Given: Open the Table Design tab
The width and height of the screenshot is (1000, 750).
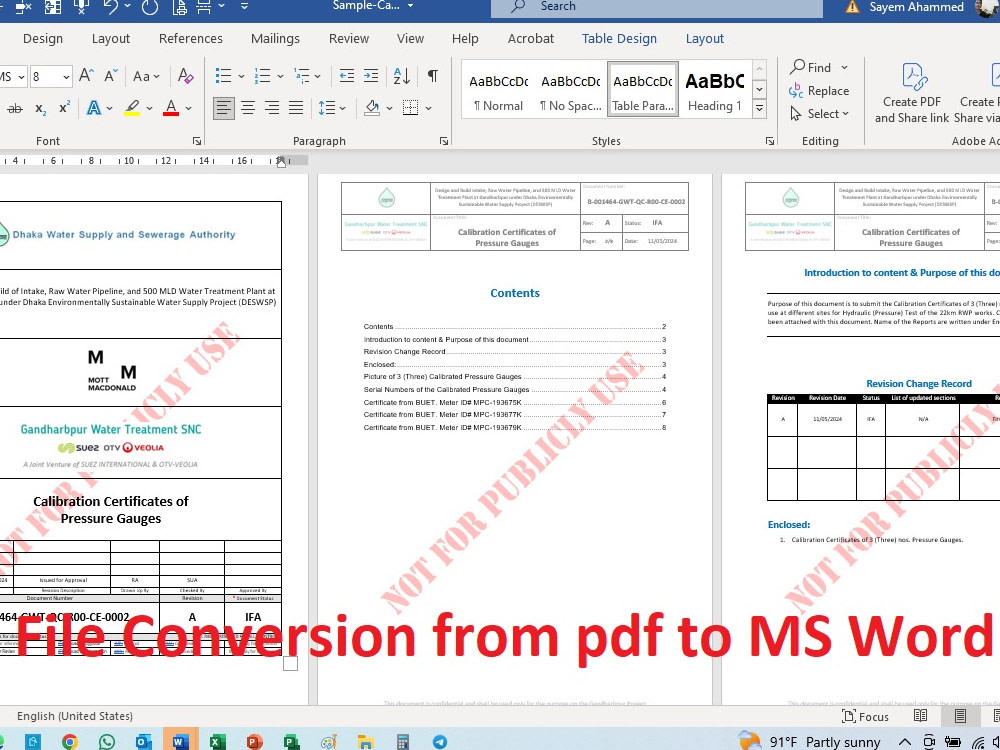Looking at the screenshot, I should (x=619, y=38).
